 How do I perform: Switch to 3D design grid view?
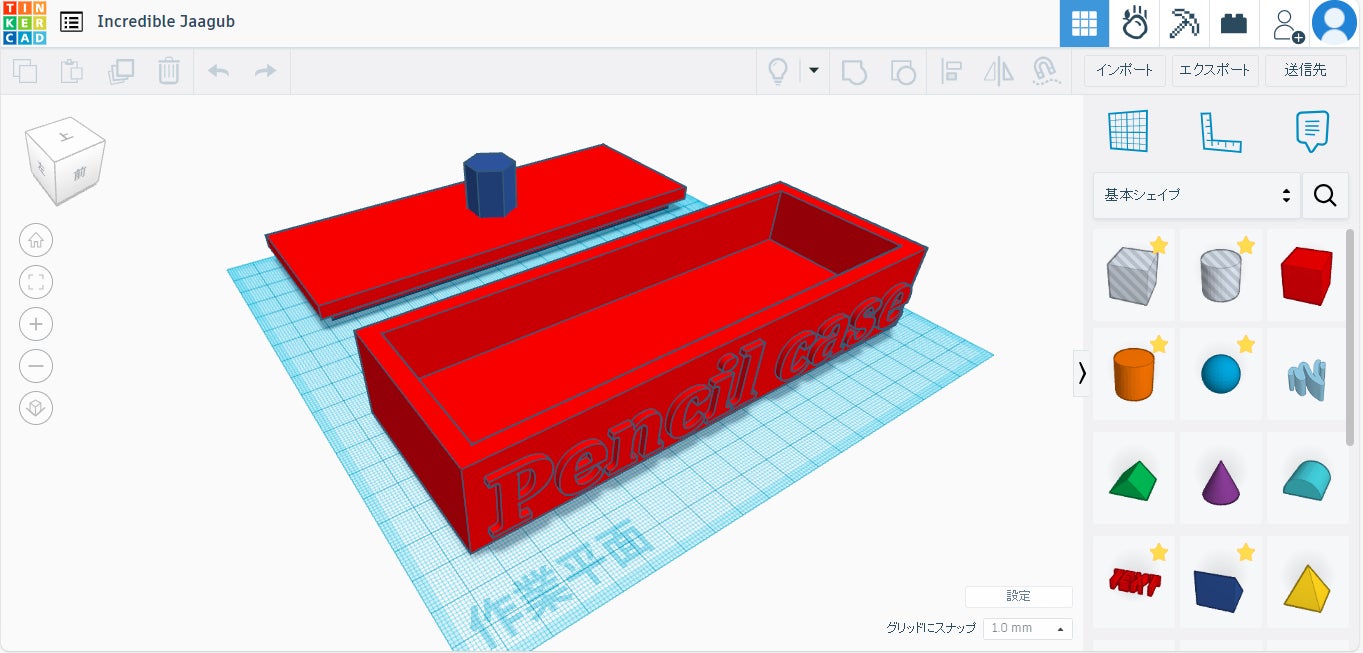(x=1084, y=23)
